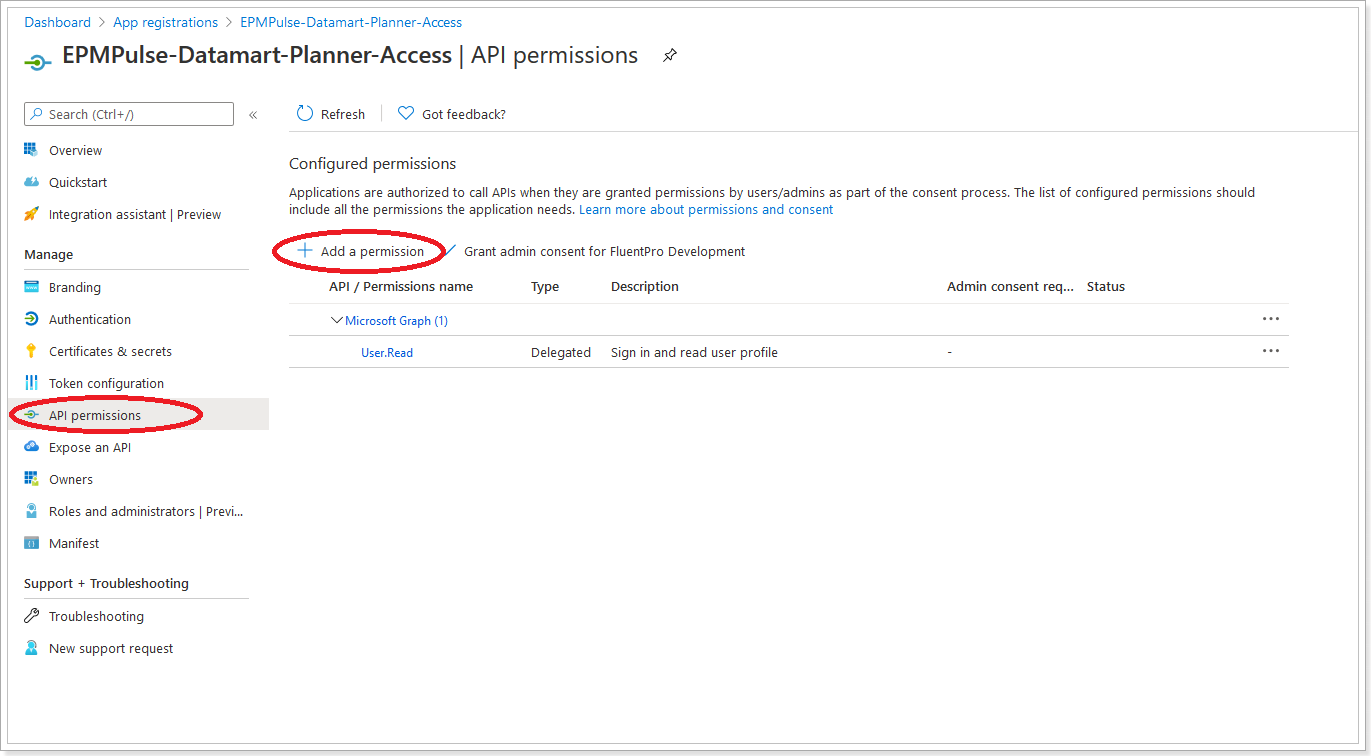
Task: Collapse the sidebar with double chevron
Action: [x=253, y=115]
